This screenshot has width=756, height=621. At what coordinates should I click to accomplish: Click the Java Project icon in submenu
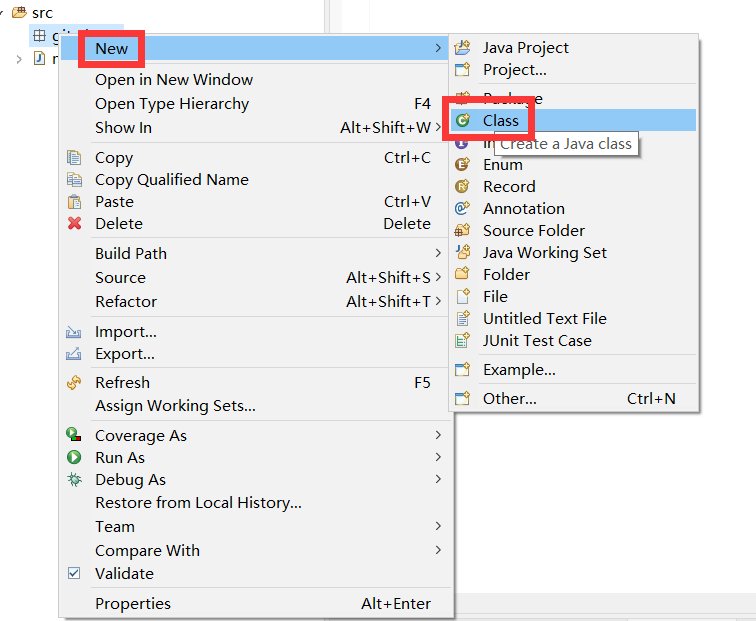(x=462, y=48)
